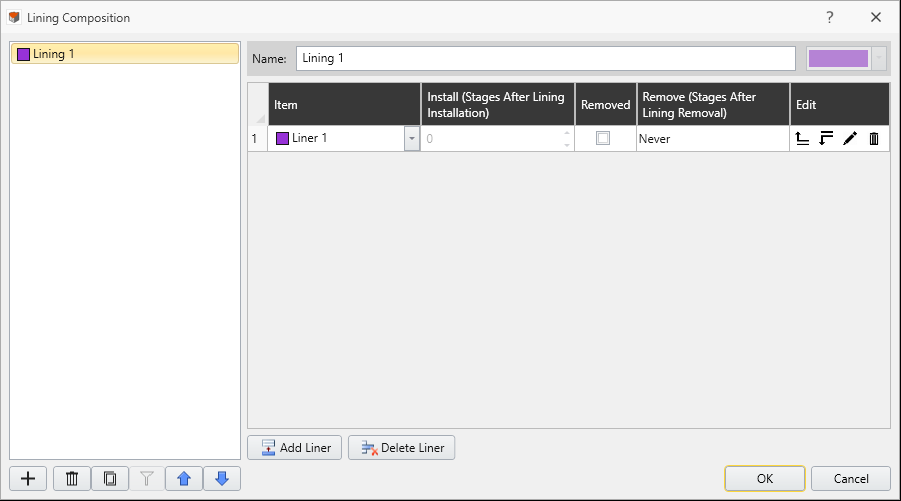This screenshot has width=901, height=501.
Task: Copy the selected lining
Action: pos(110,479)
